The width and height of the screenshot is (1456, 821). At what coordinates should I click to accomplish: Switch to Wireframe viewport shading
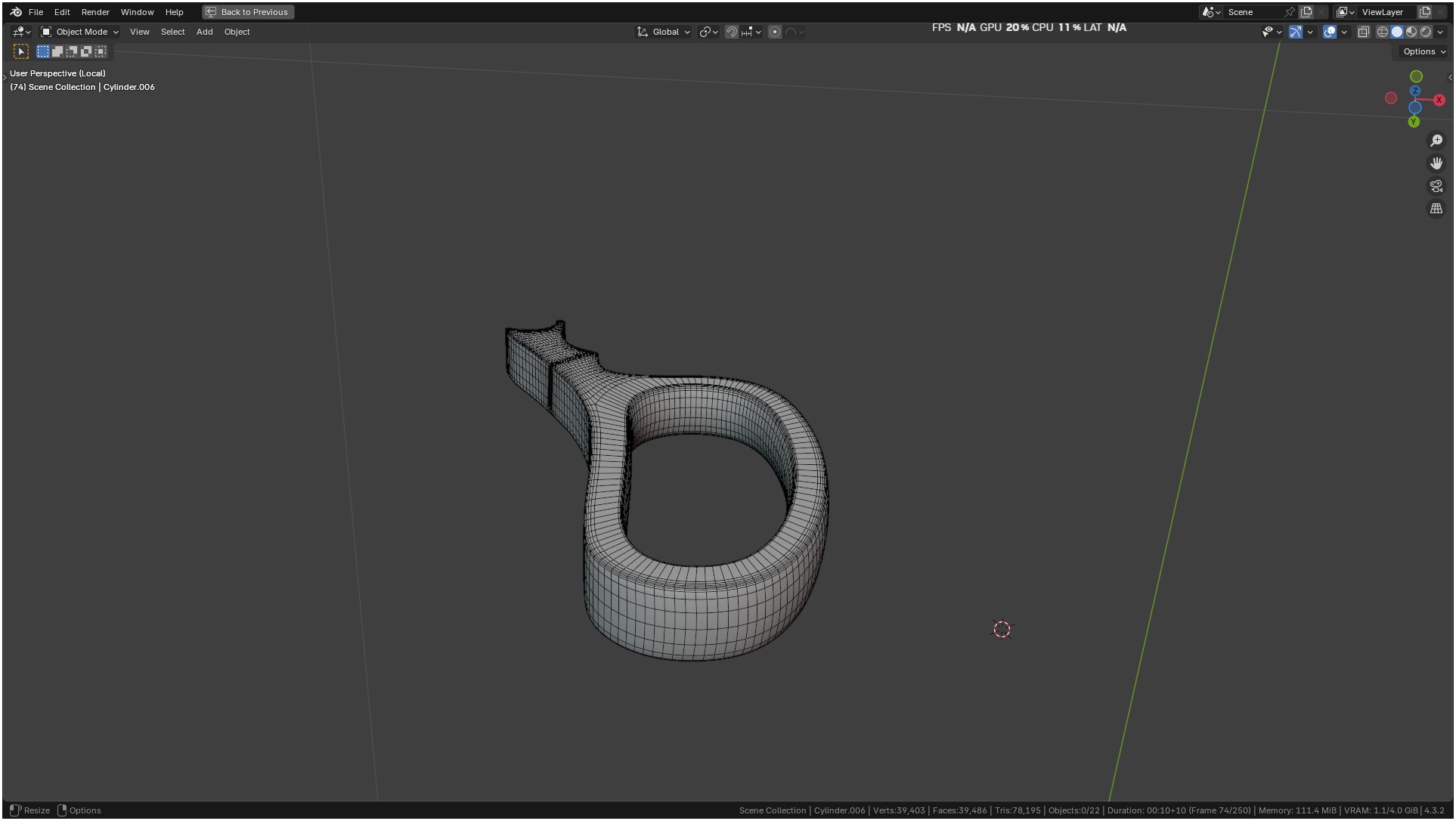pos(1383,32)
